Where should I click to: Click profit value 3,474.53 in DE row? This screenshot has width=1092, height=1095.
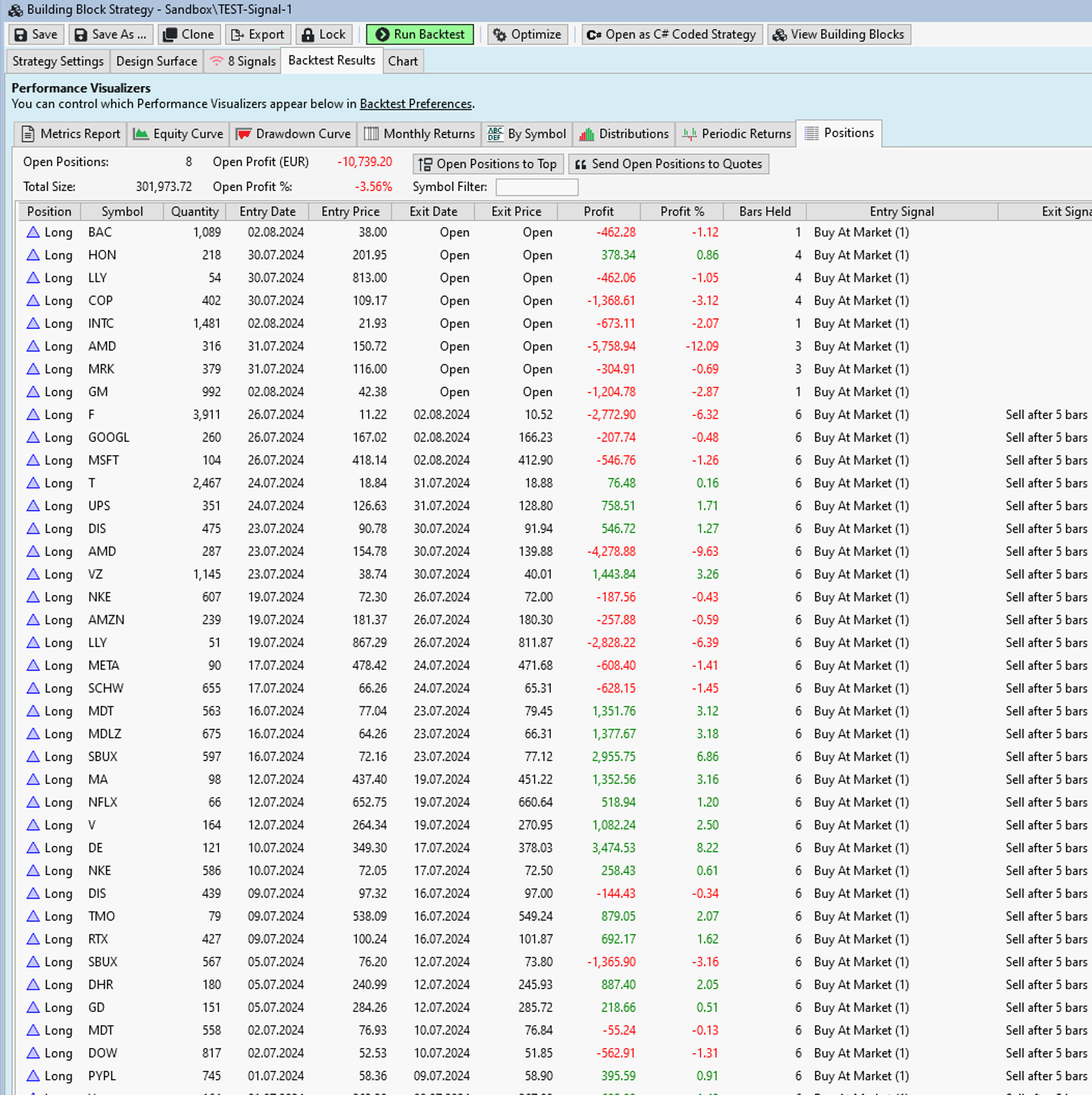pos(614,848)
